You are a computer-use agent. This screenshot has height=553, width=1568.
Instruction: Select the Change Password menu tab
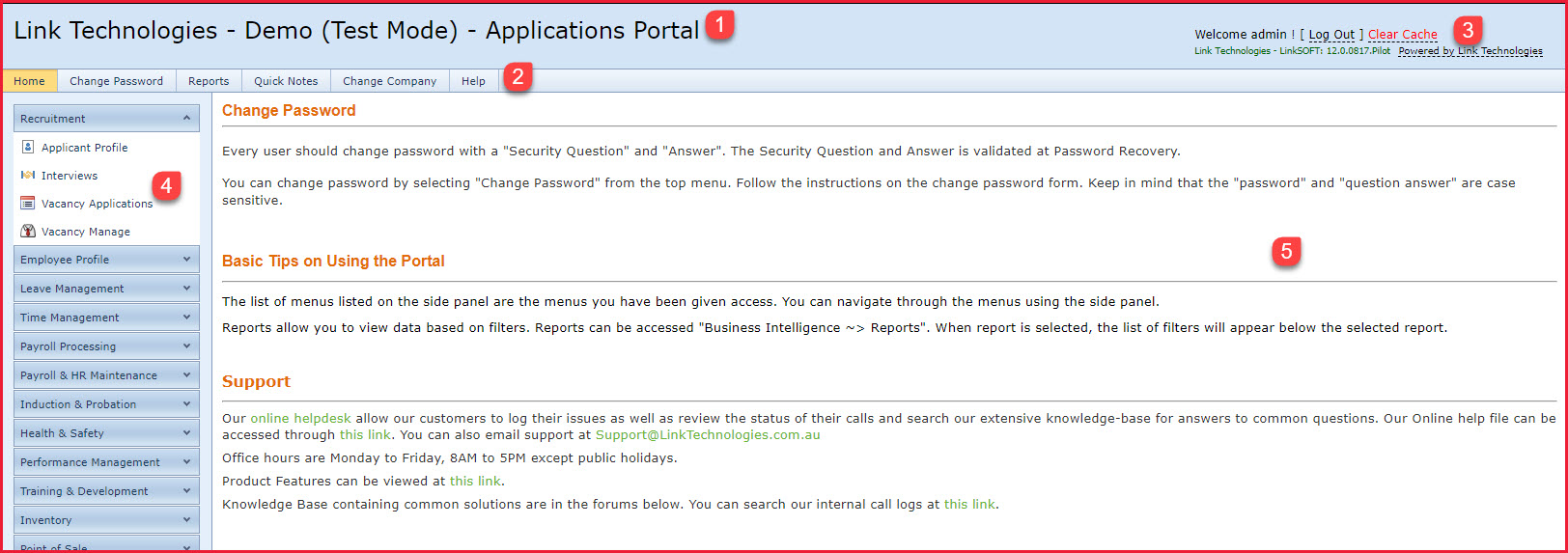pyautogui.click(x=116, y=81)
